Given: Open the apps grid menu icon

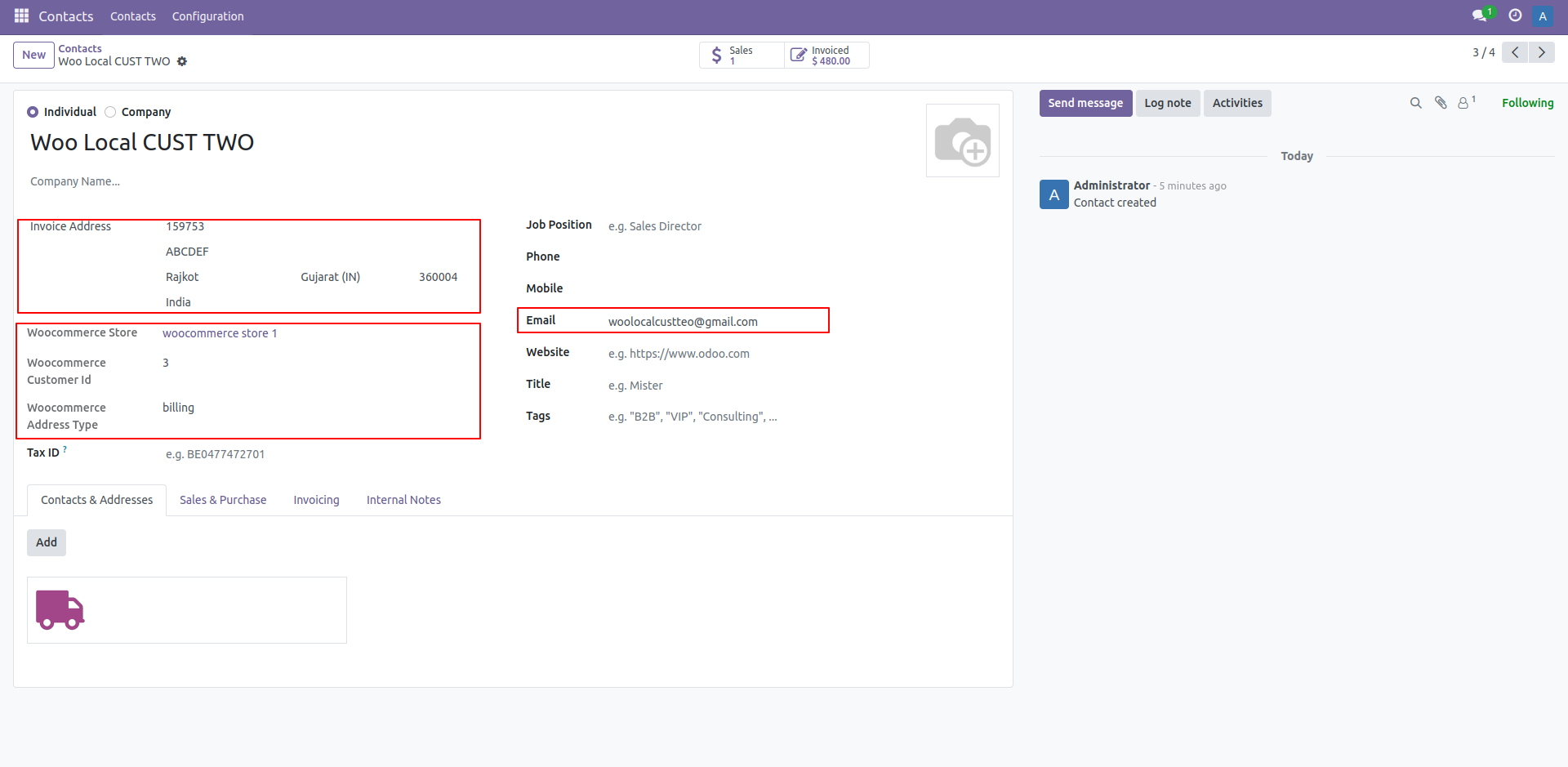Looking at the screenshot, I should [21, 16].
